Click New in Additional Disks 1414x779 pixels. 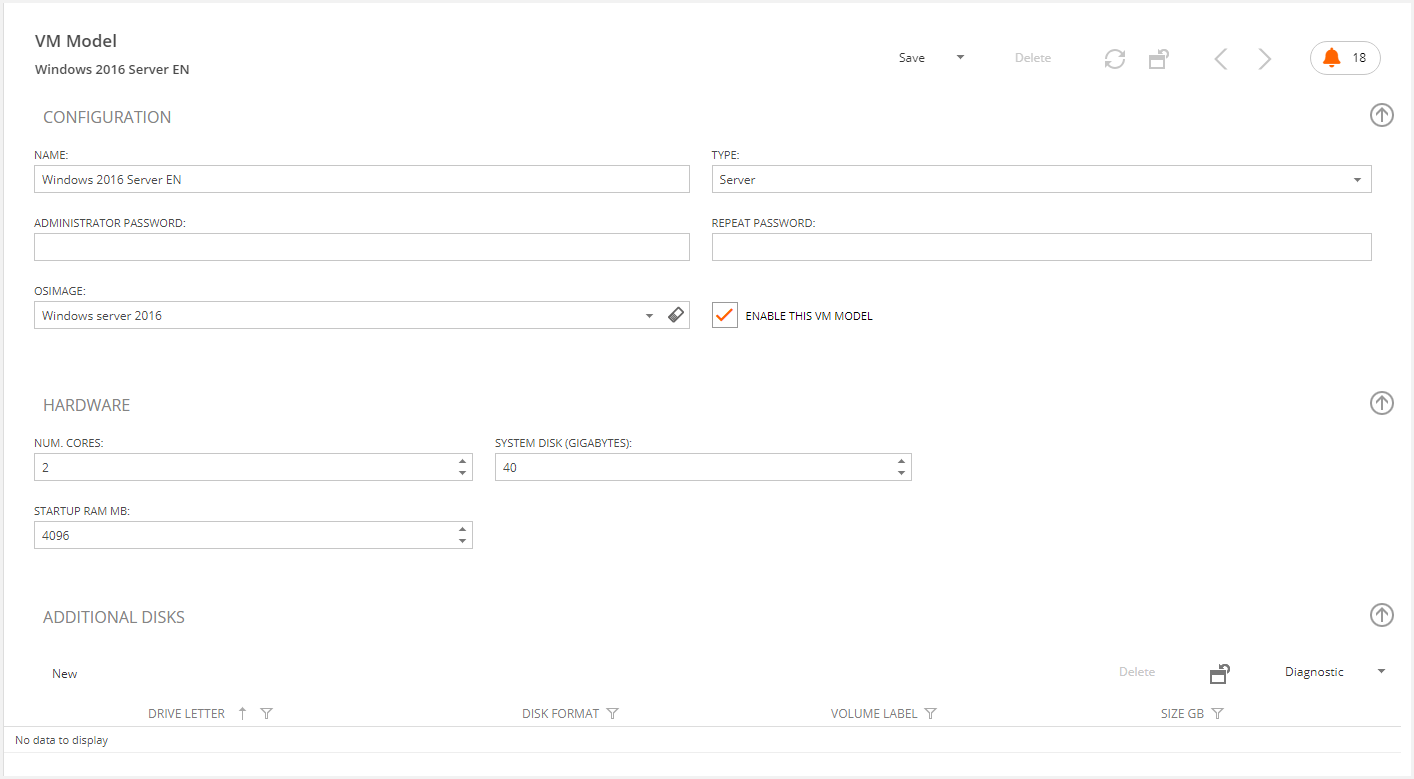65,674
